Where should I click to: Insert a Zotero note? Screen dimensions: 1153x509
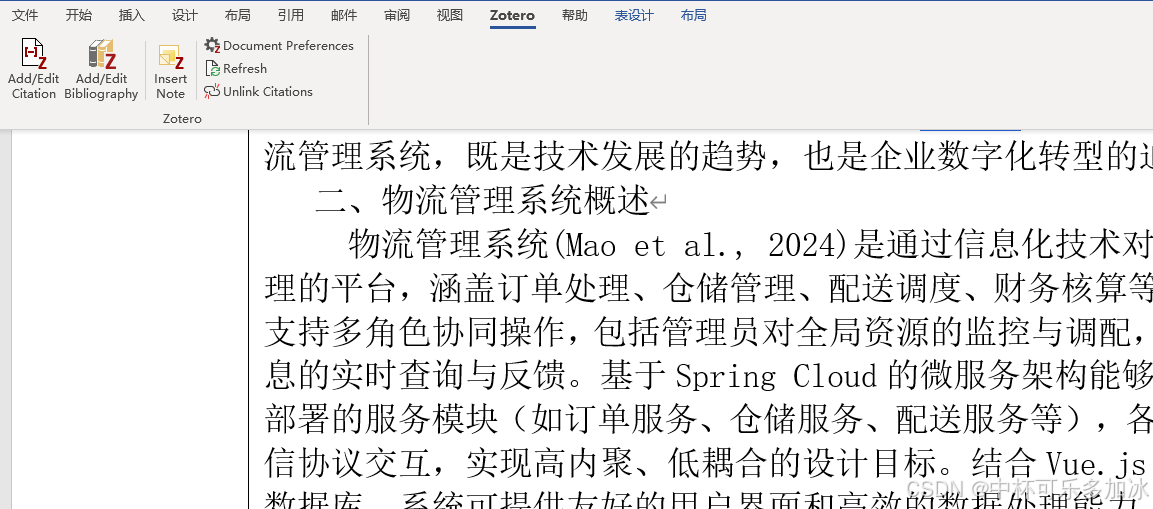171,71
